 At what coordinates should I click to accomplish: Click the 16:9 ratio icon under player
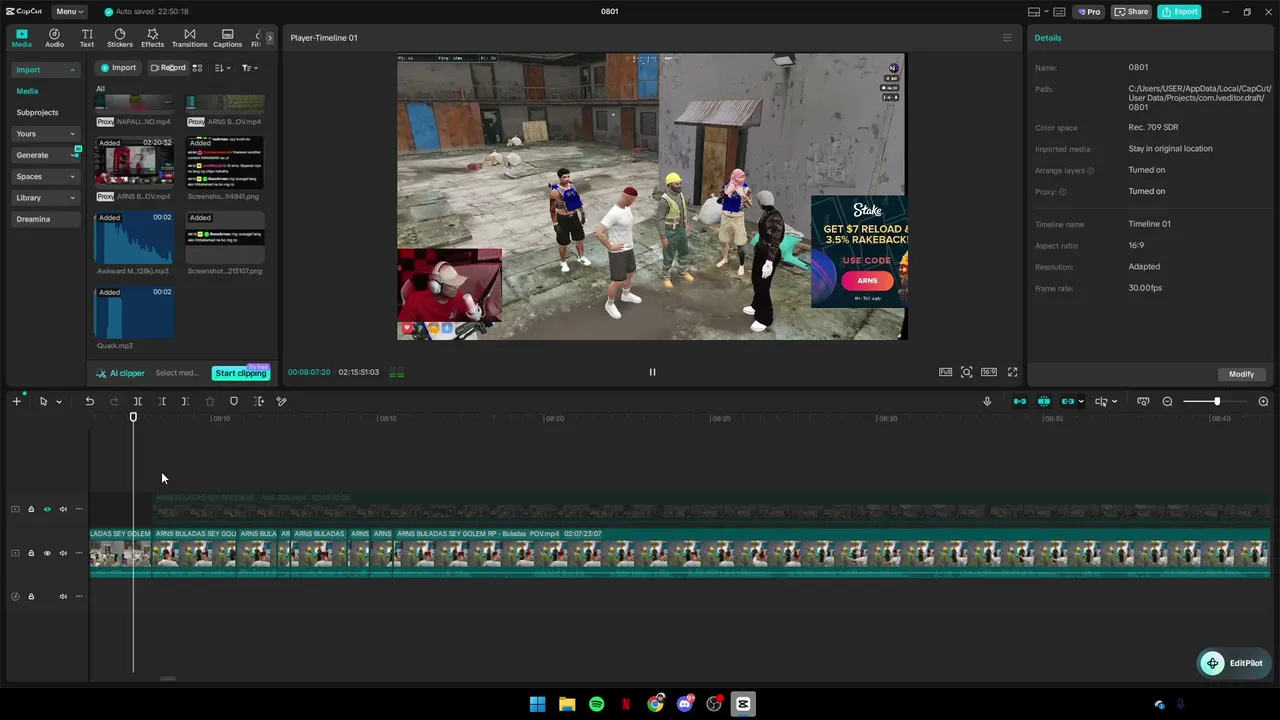pos(989,372)
